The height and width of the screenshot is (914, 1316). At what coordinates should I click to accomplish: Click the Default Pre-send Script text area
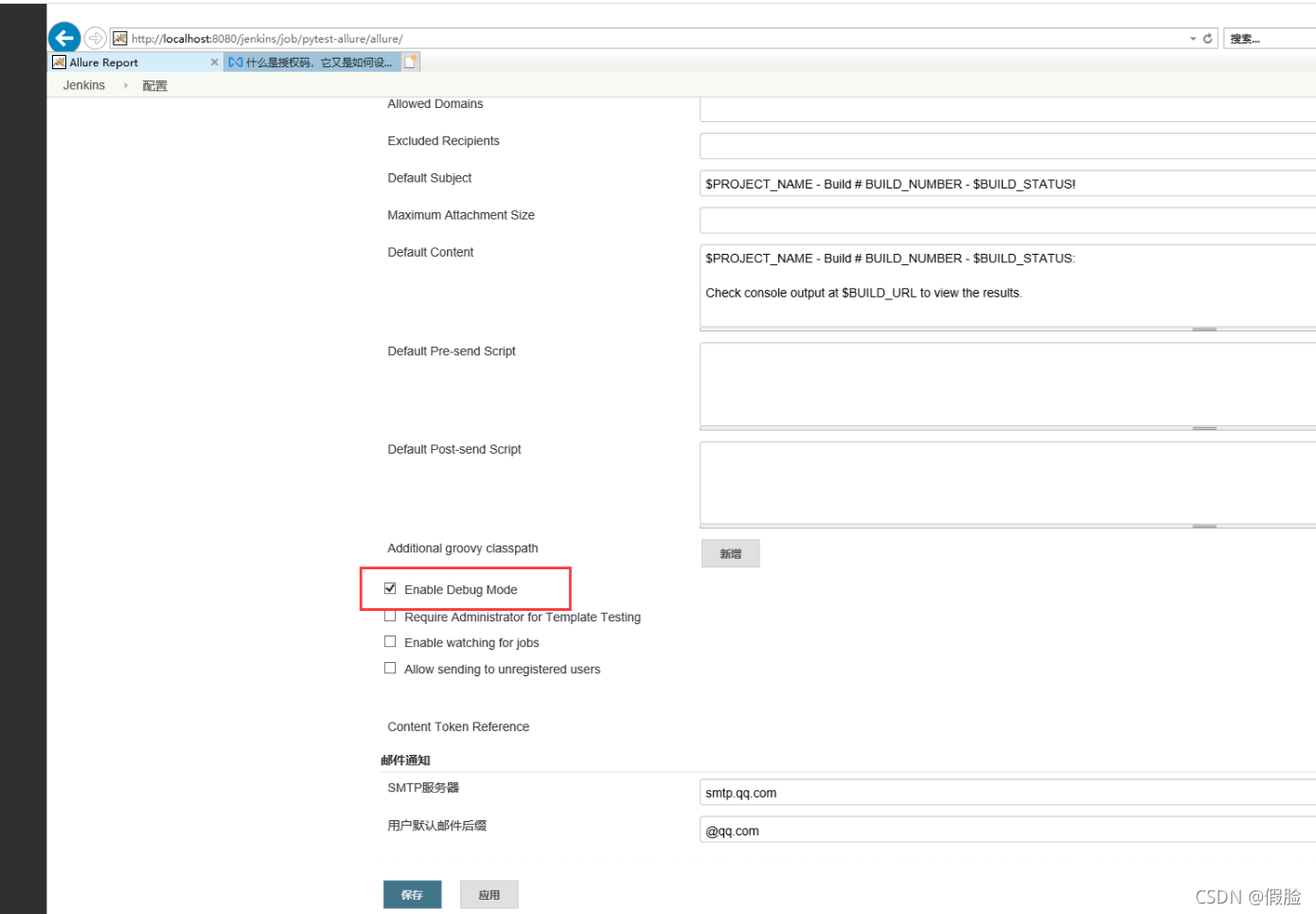[1007, 384]
